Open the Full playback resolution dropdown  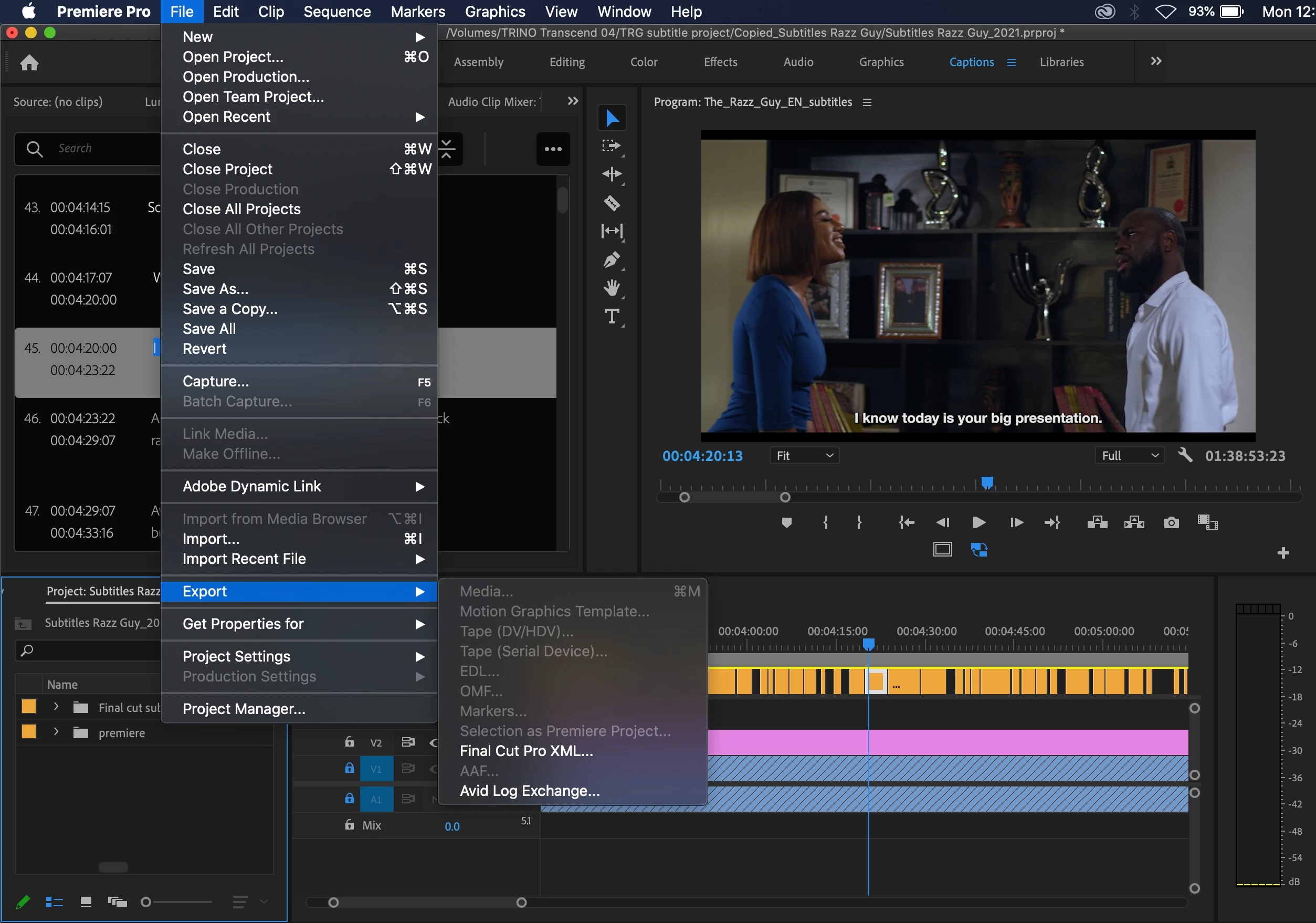(1130, 456)
